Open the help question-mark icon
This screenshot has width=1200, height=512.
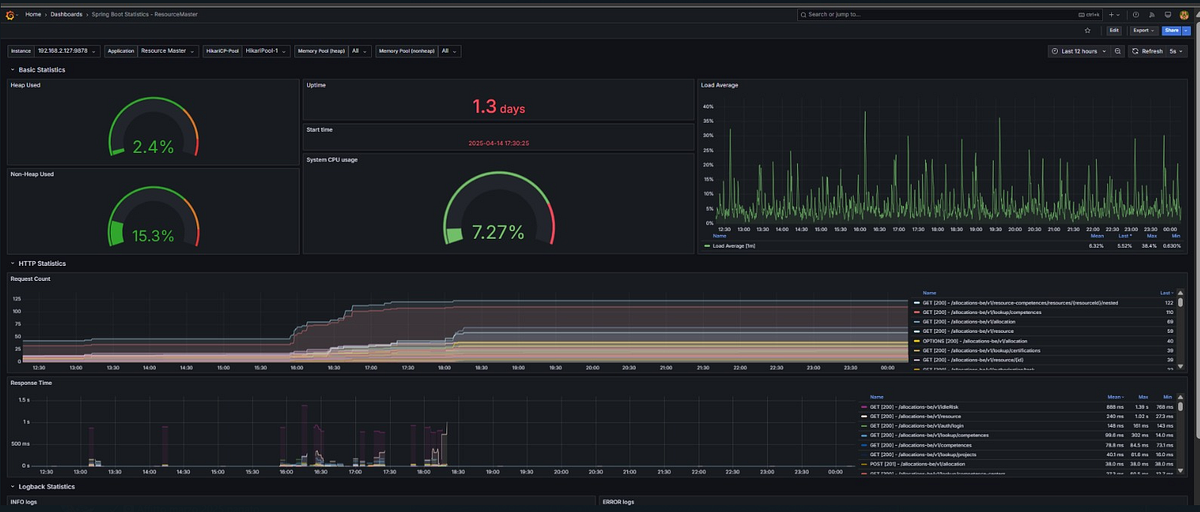tap(1135, 14)
